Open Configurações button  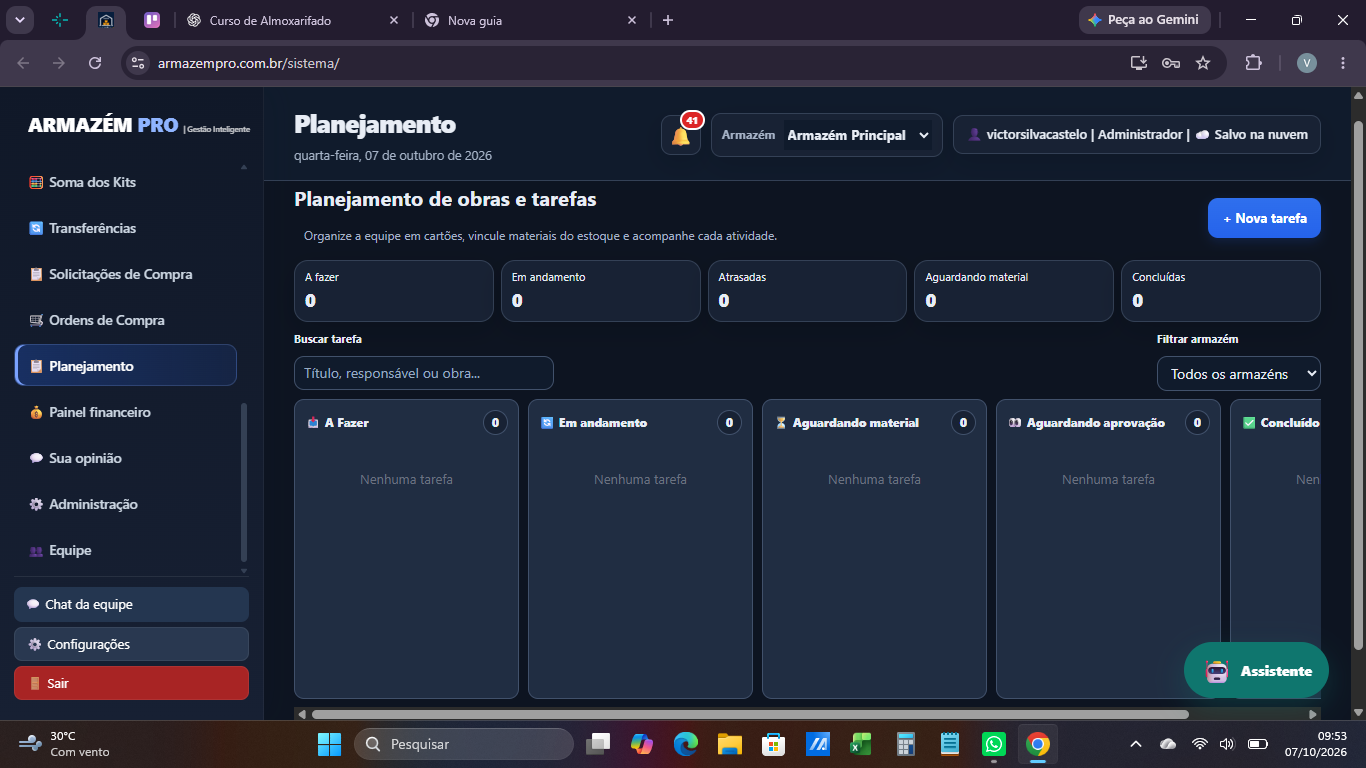131,644
